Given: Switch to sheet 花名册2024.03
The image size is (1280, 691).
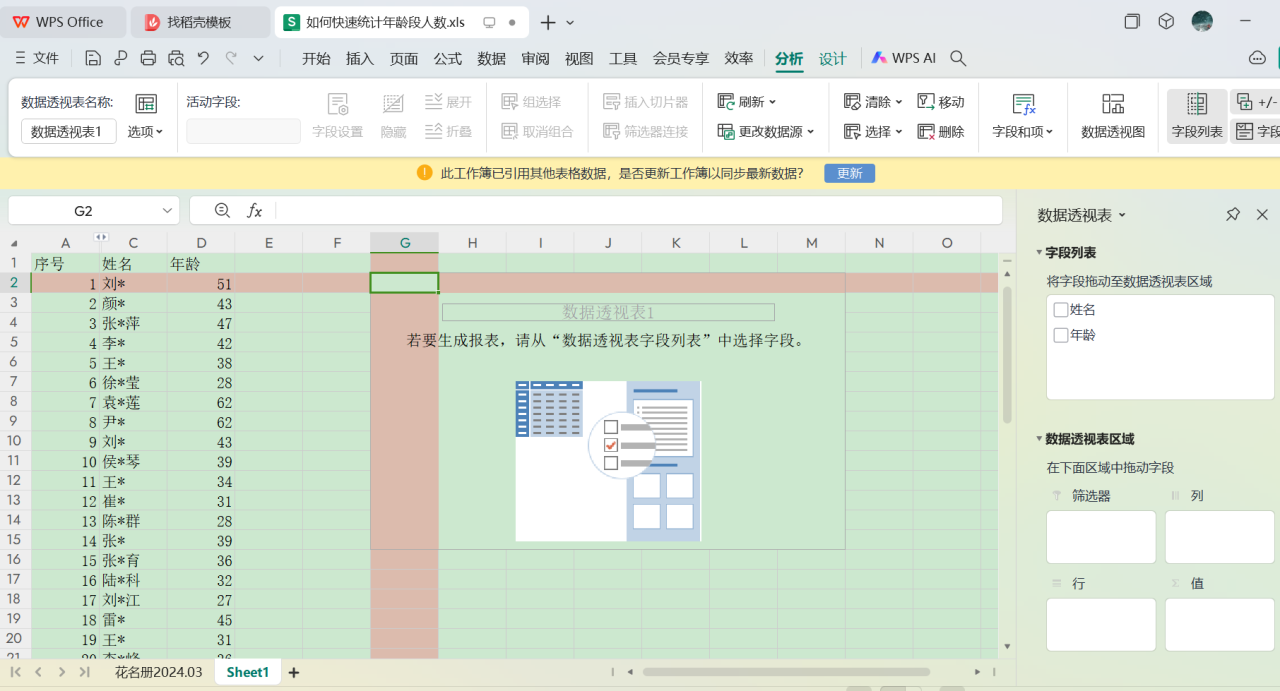Looking at the screenshot, I should 158,672.
